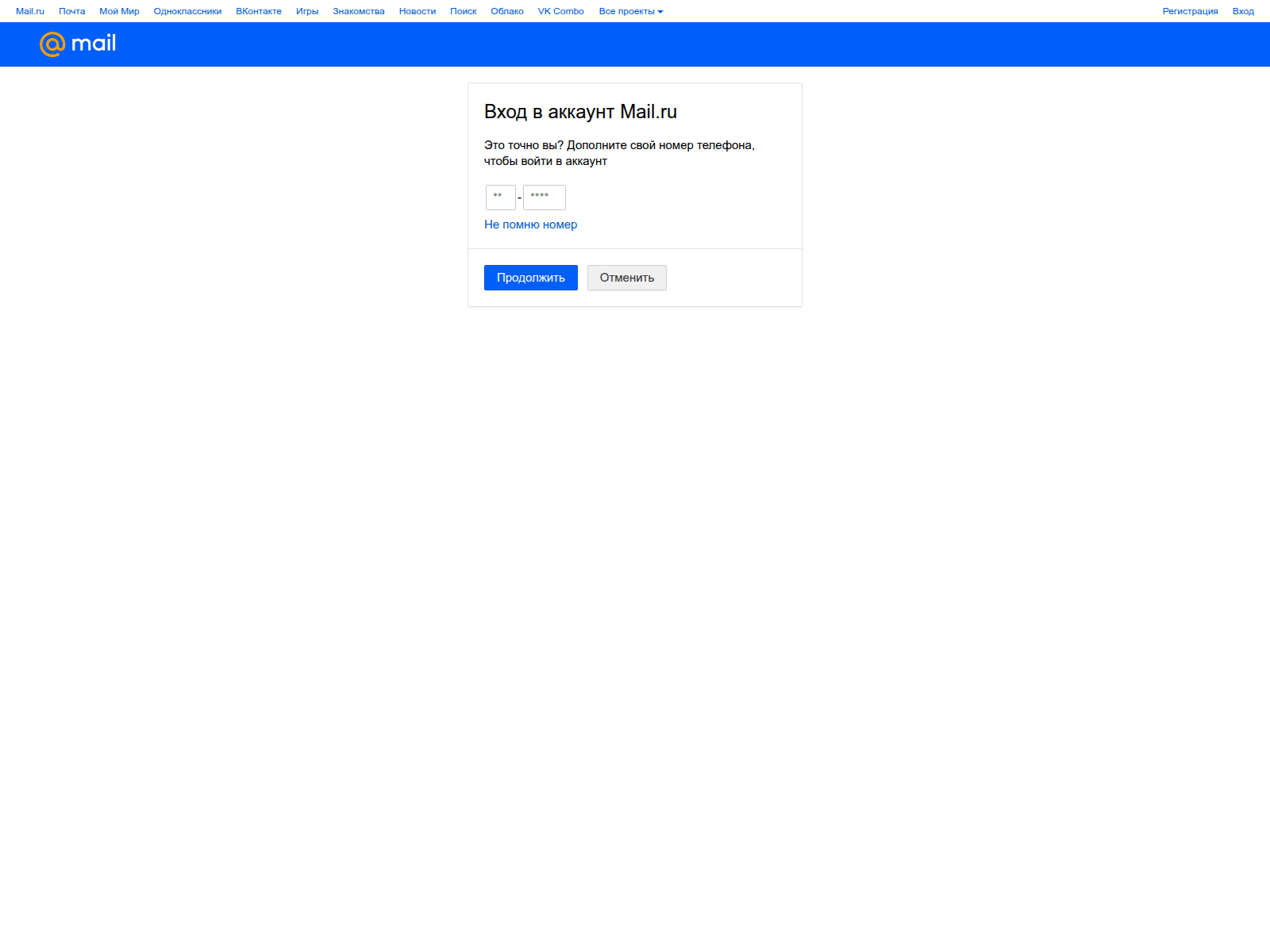The width and height of the screenshot is (1270, 952).
Task: Open Облако link
Action: point(507,11)
